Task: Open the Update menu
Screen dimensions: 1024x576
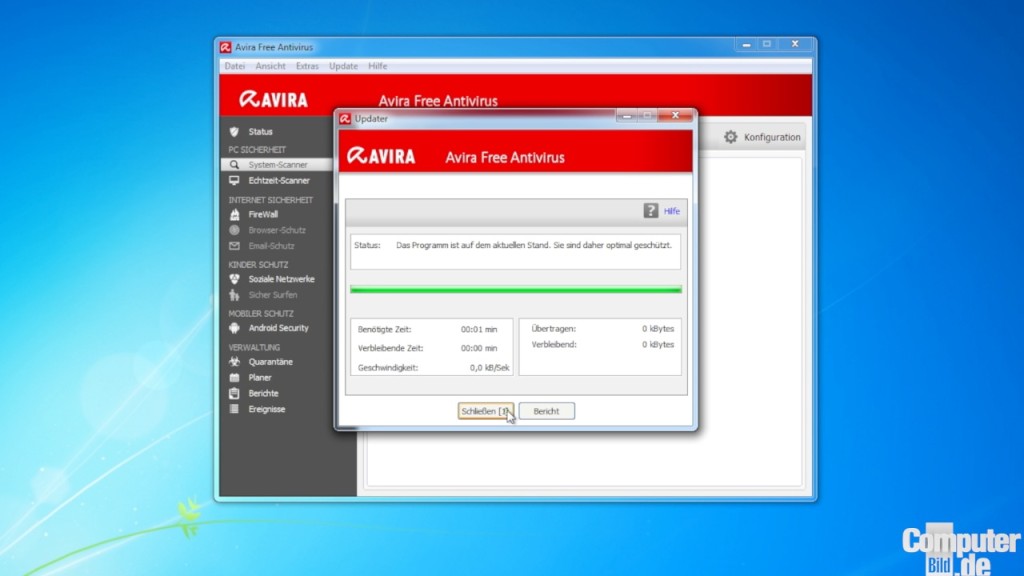Action: (x=344, y=66)
